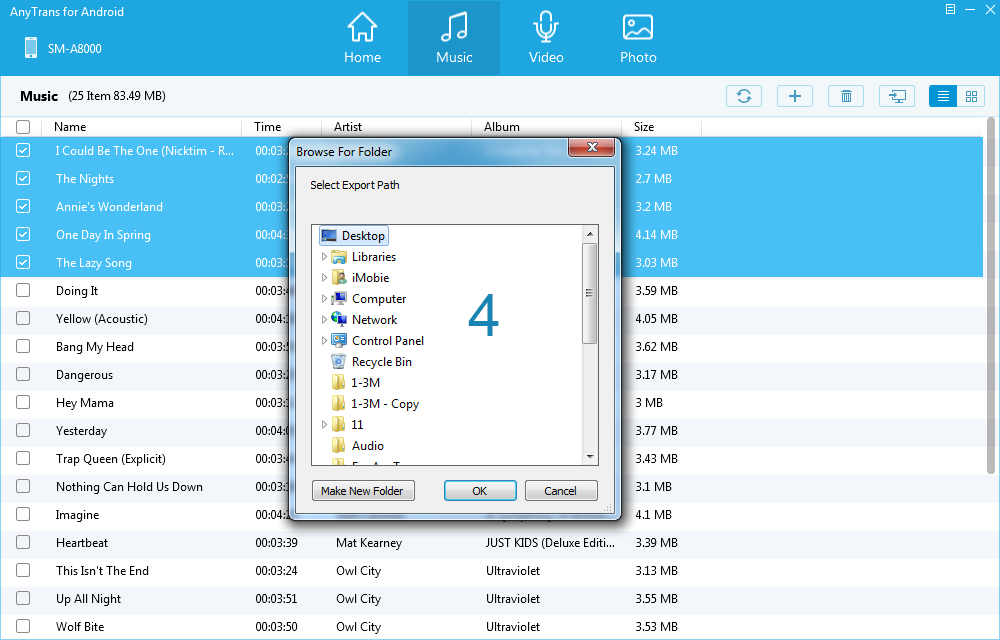1000x640 pixels.
Task: Check the Yesterday song
Action: tap(23, 430)
